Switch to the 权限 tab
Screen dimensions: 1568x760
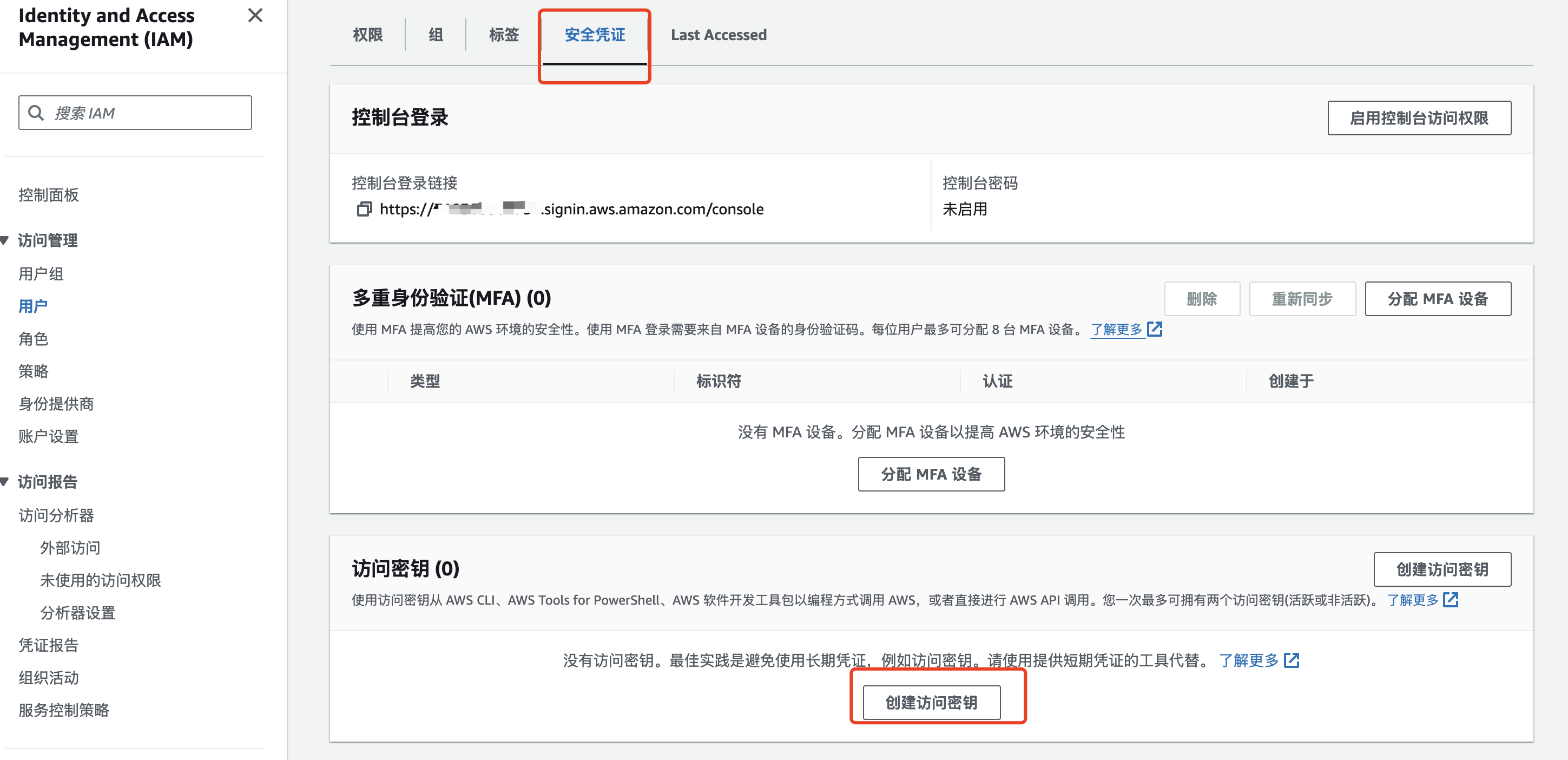368,35
